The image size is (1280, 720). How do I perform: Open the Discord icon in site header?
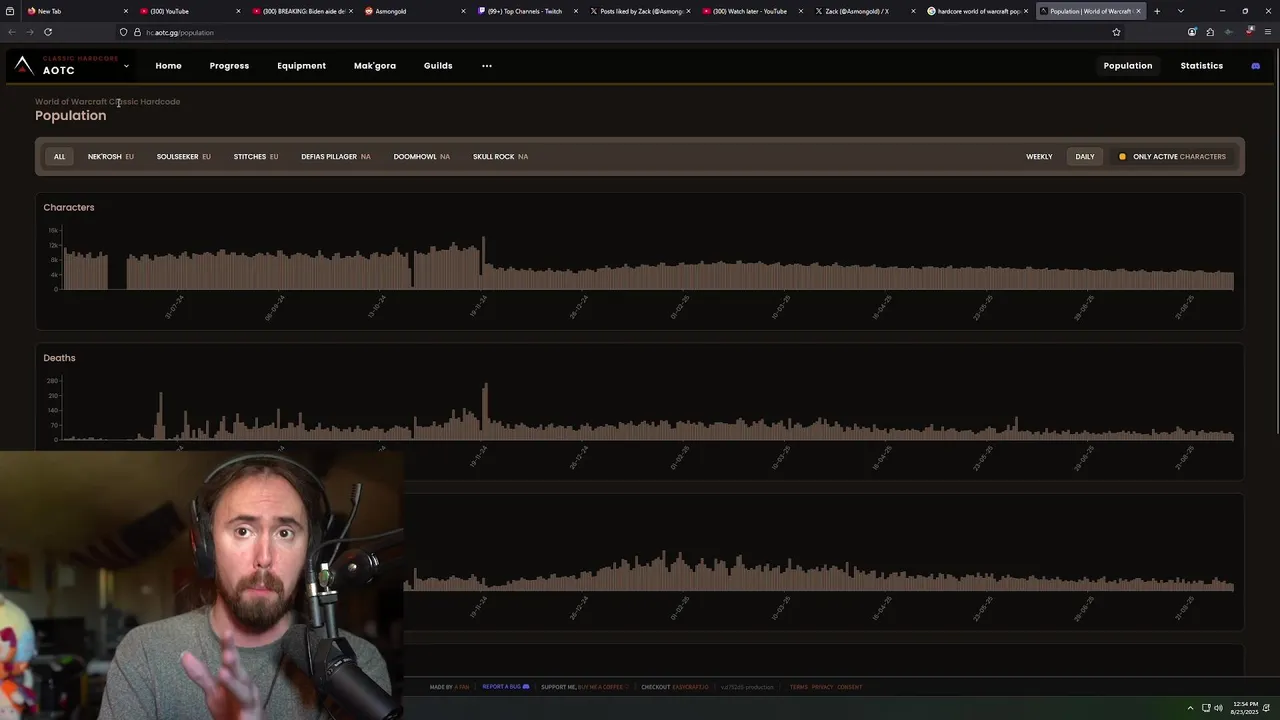tap(1256, 66)
